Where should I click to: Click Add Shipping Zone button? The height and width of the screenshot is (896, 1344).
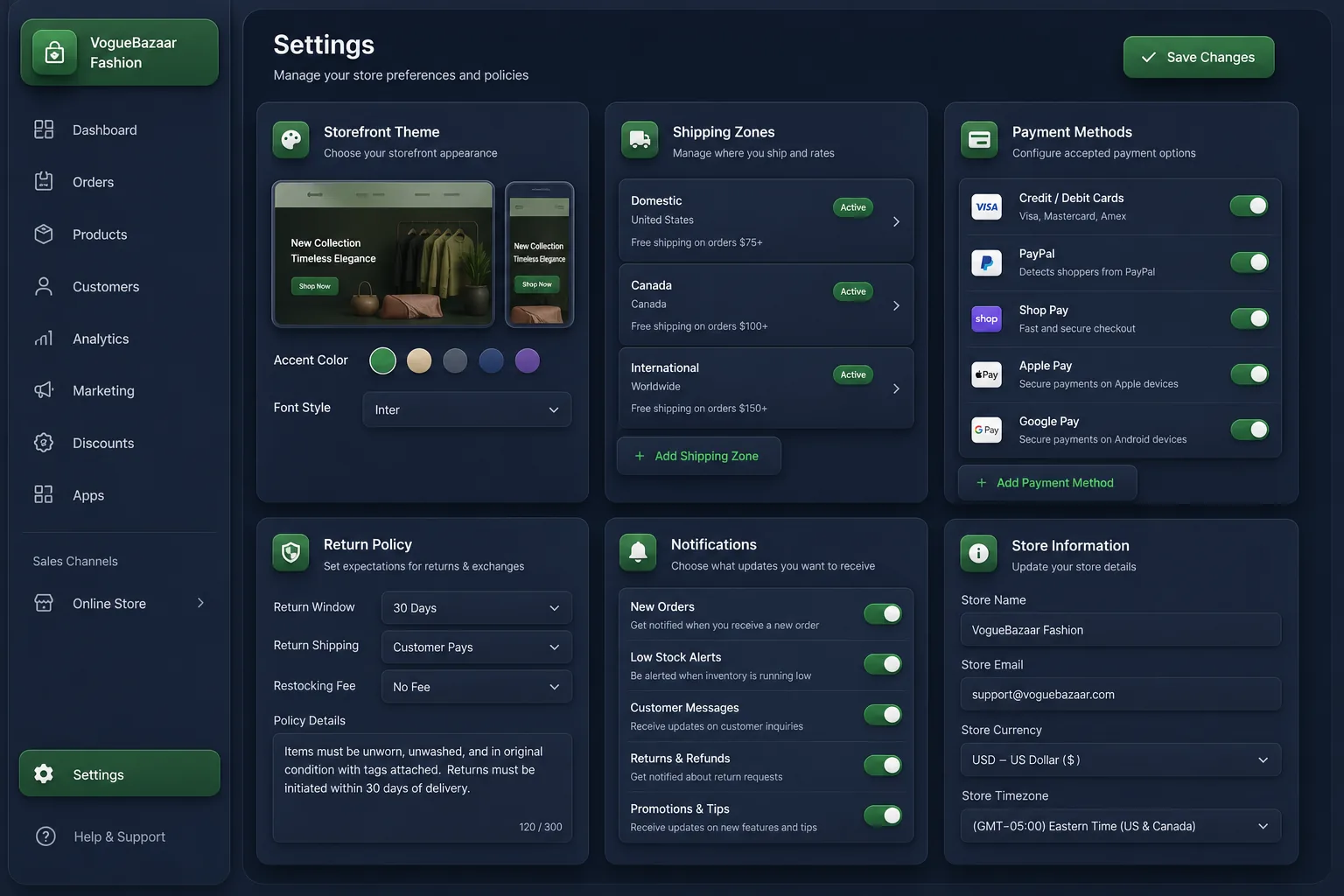click(x=698, y=456)
